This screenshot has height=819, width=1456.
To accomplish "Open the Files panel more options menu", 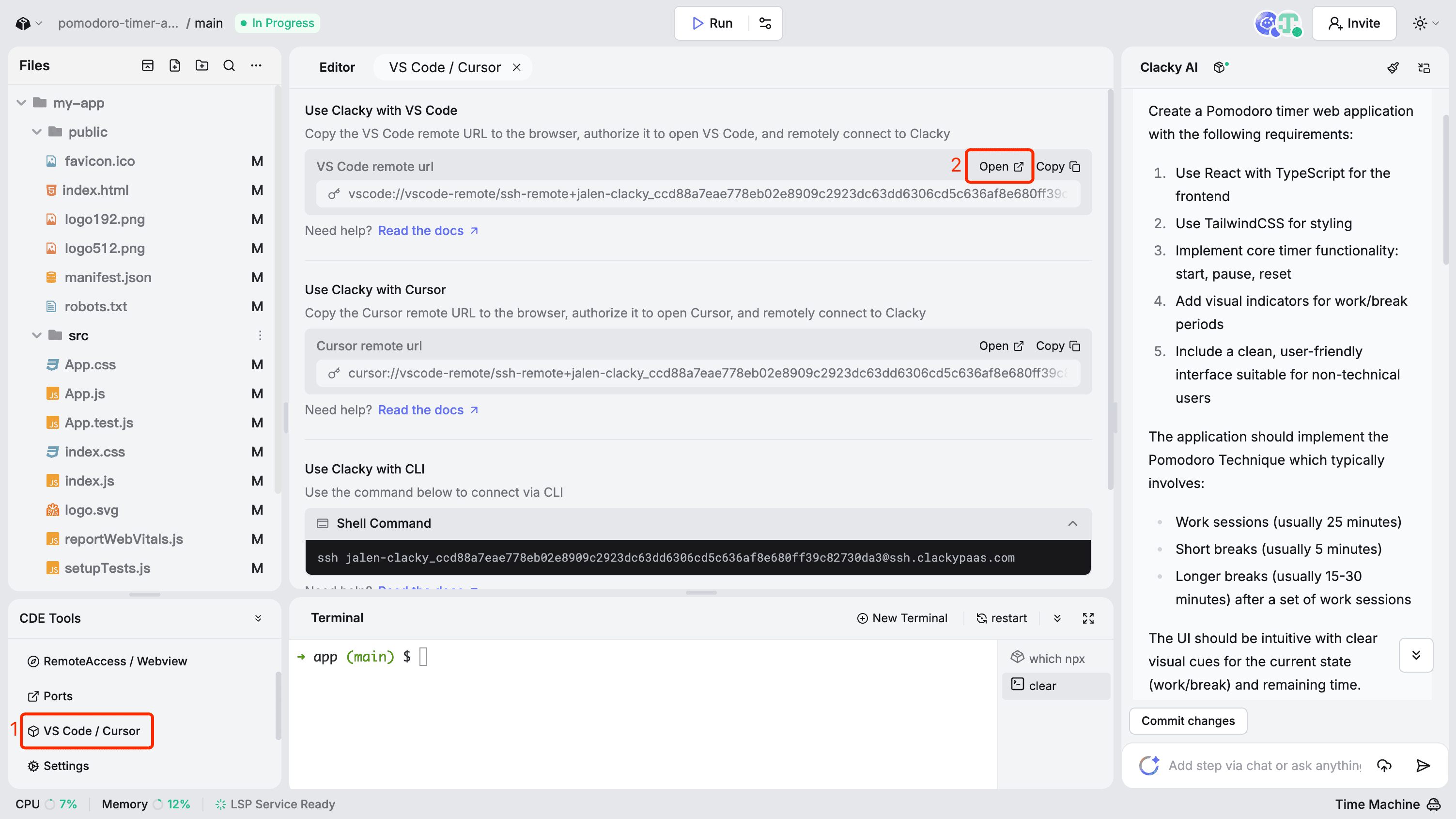I will [x=256, y=65].
